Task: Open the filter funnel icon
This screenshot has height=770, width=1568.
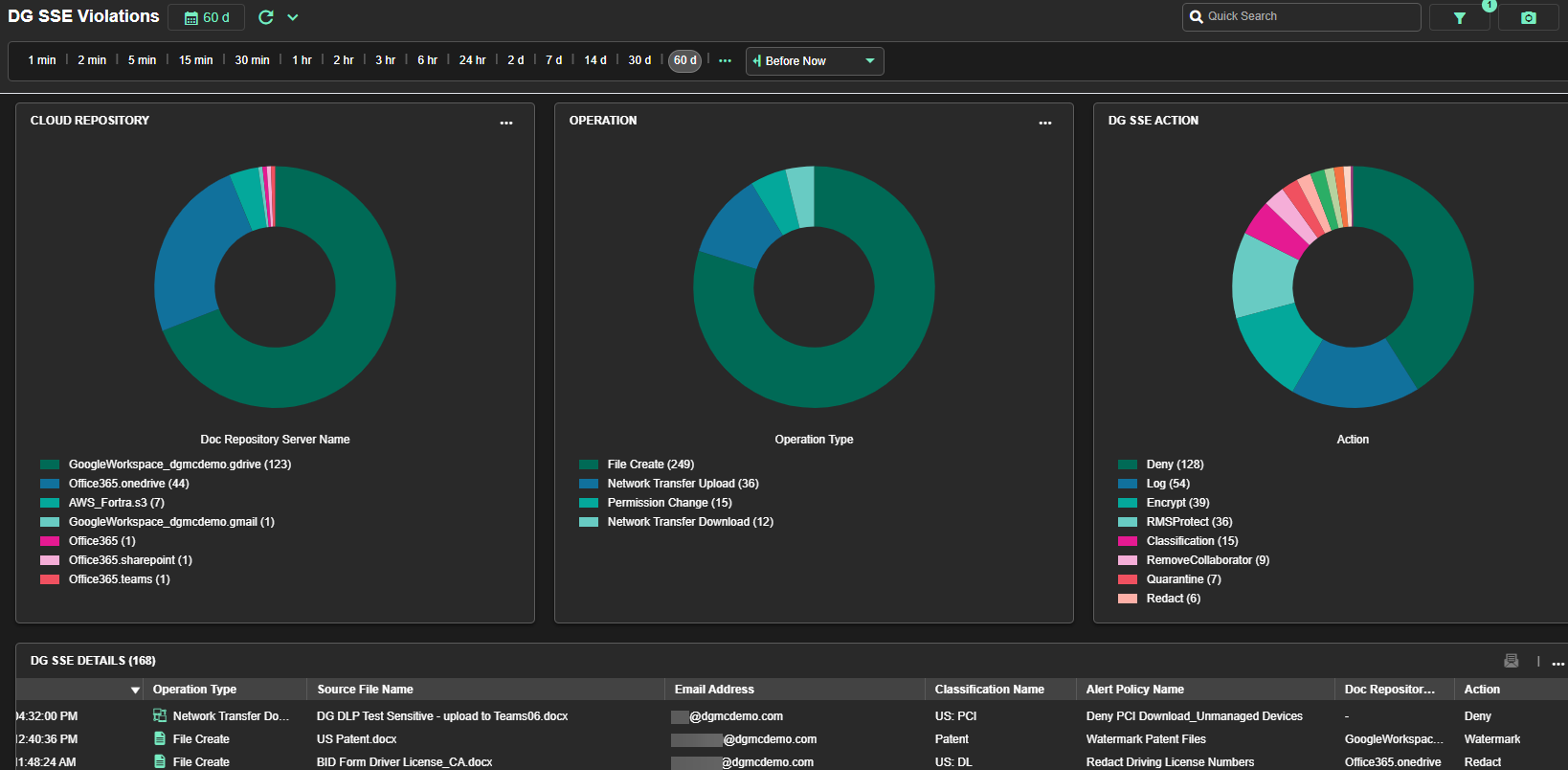Action: tap(1459, 18)
